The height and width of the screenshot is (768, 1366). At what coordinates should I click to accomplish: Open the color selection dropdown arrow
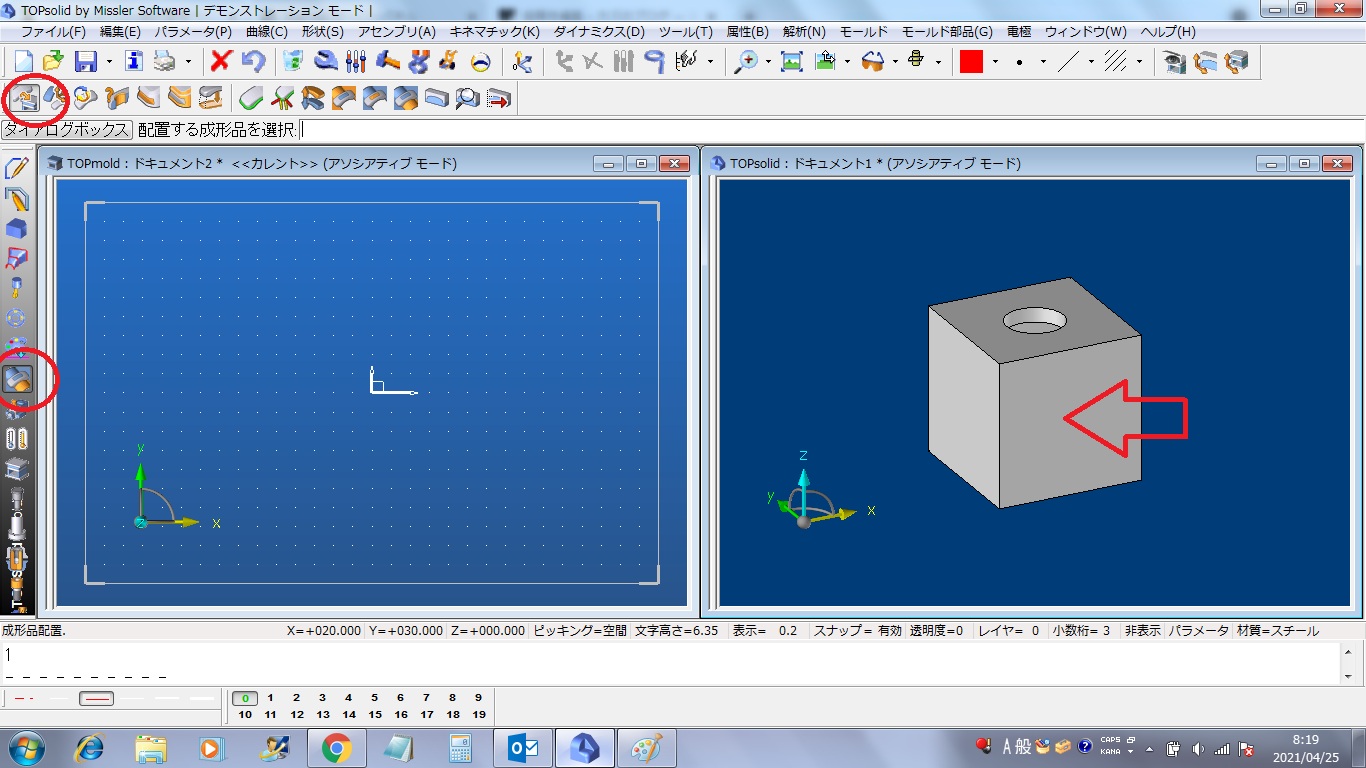994,62
